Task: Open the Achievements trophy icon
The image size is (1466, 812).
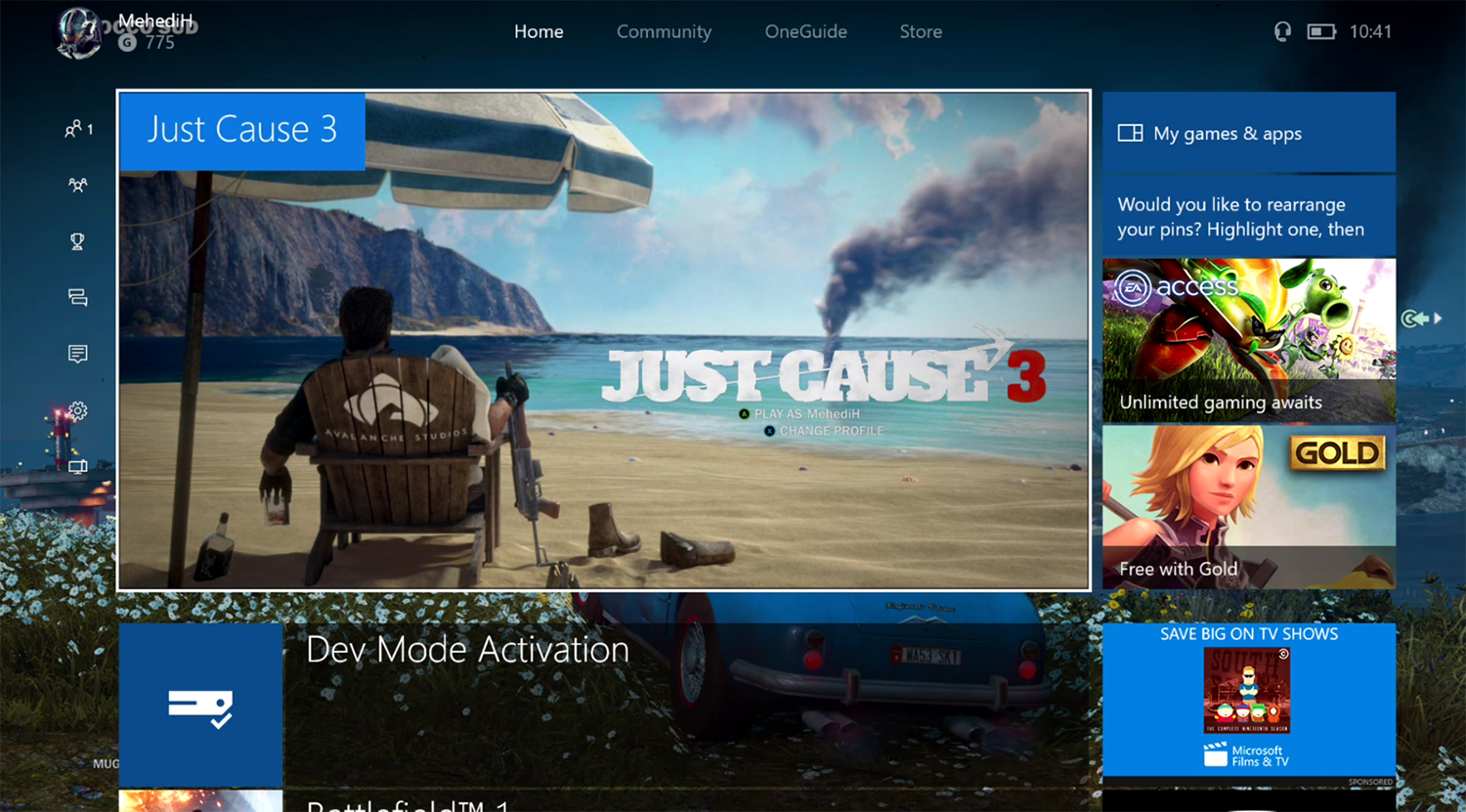Action: click(x=77, y=241)
